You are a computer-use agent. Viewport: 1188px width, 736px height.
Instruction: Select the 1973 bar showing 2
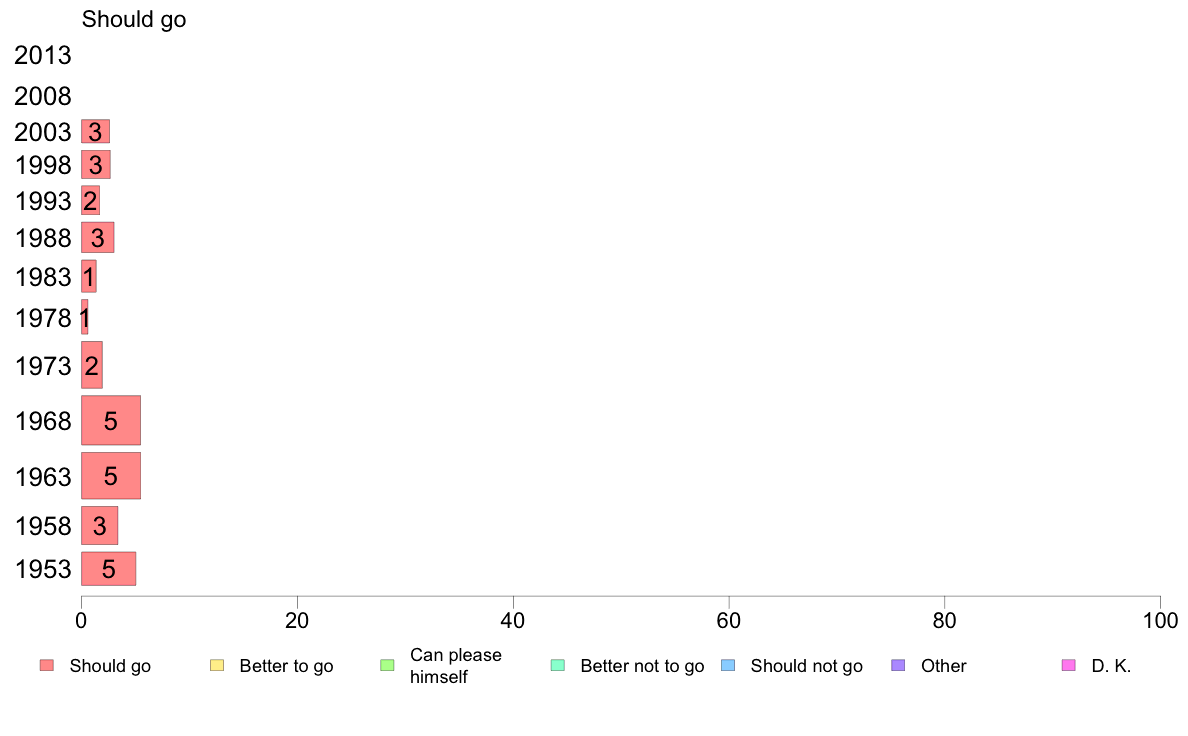tap(92, 365)
